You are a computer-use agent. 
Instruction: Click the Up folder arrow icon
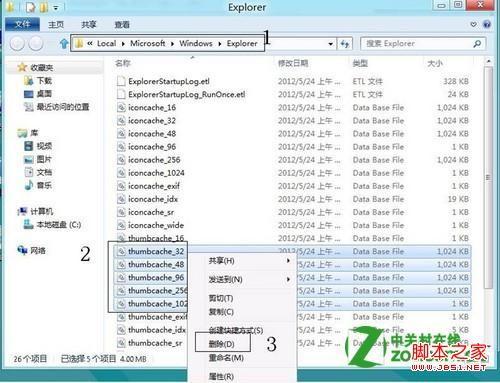click(64, 44)
